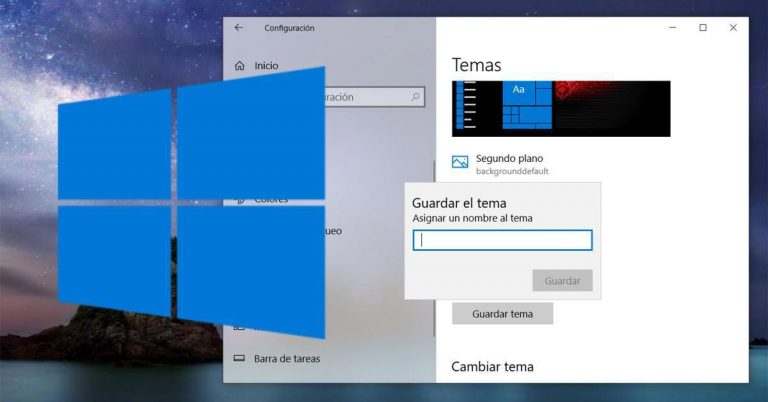Click the Barra de tareas icon
This screenshot has width=768, height=402.
tap(239, 358)
